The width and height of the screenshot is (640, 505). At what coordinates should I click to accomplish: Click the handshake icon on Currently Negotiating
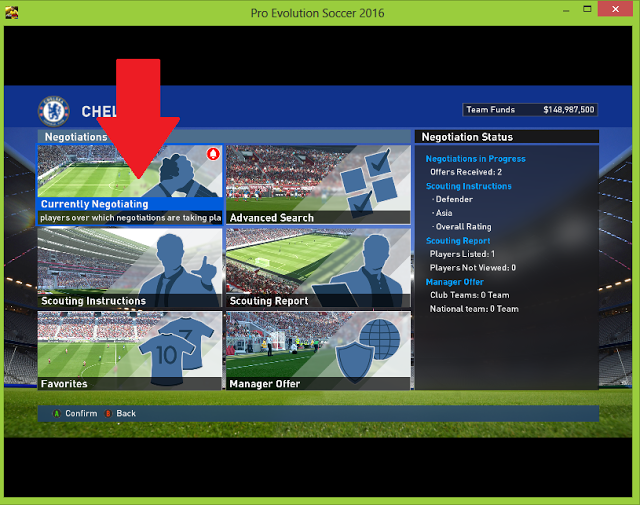180,176
